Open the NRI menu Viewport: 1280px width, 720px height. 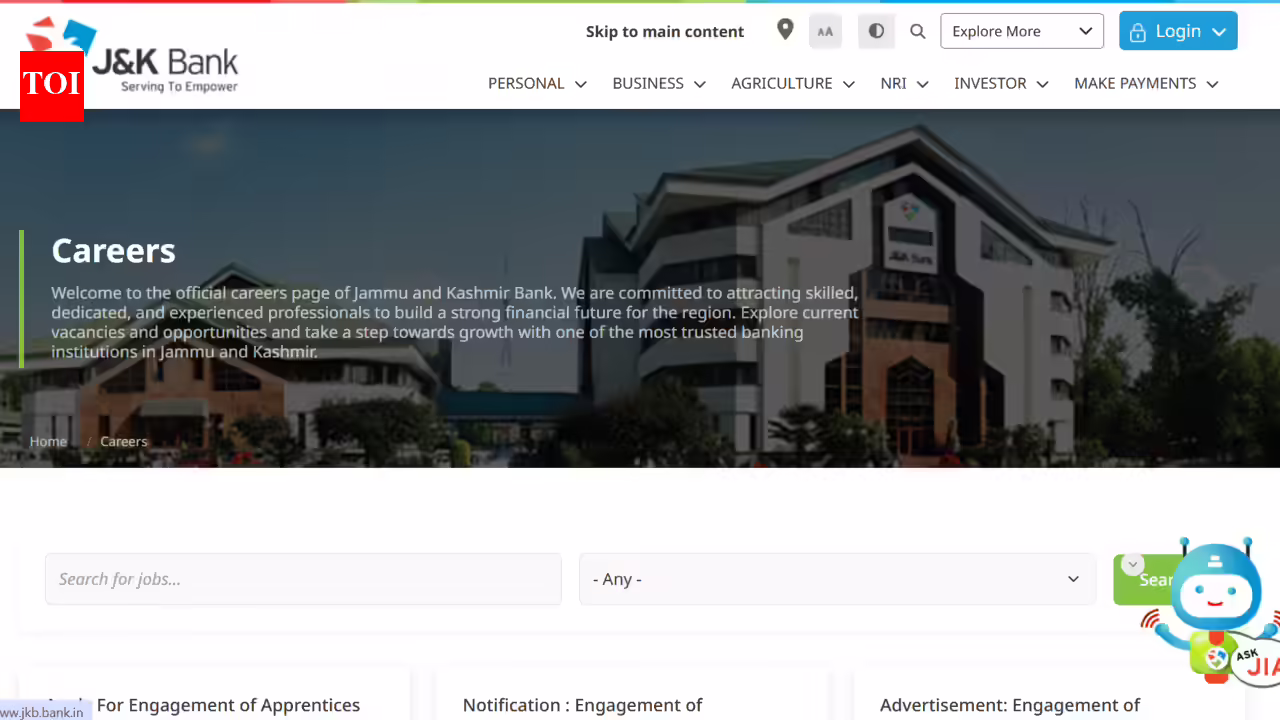904,84
